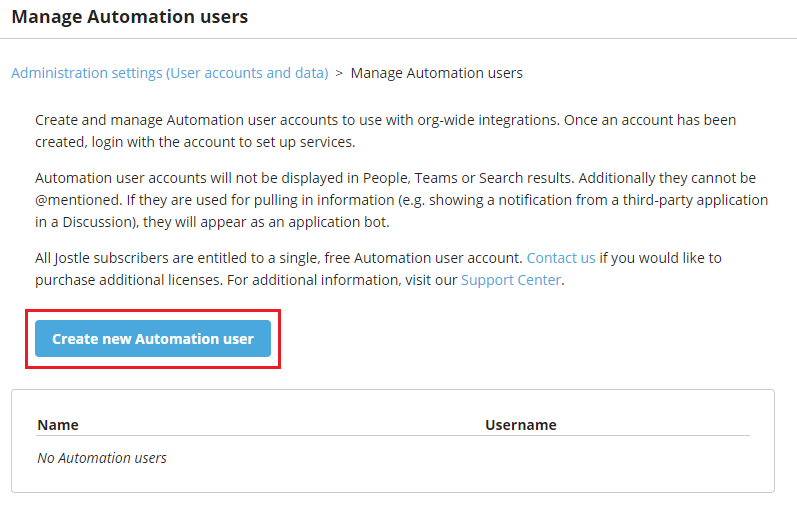
Task: Click the @mentioned word in the description
Action: click(78, 200)
